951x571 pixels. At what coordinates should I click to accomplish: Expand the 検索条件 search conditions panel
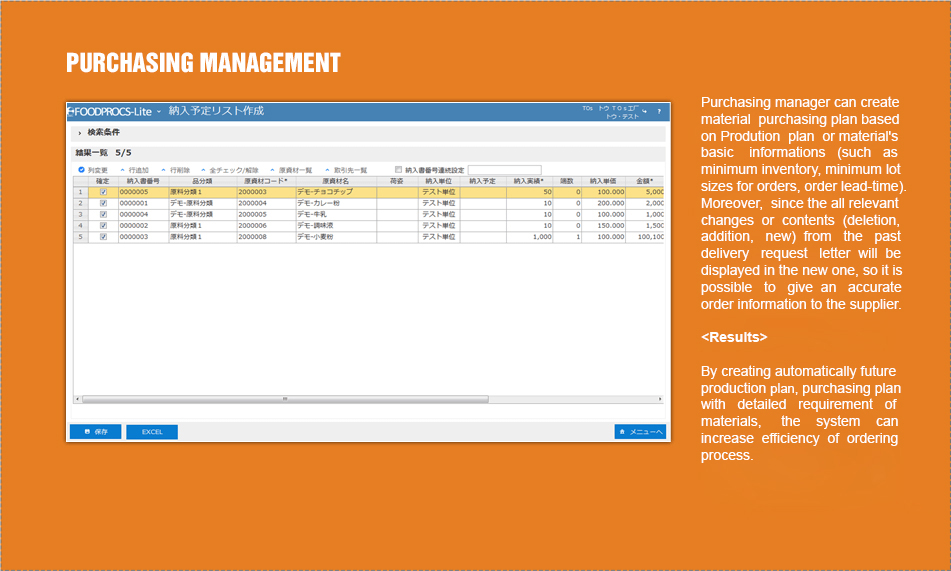80,133
